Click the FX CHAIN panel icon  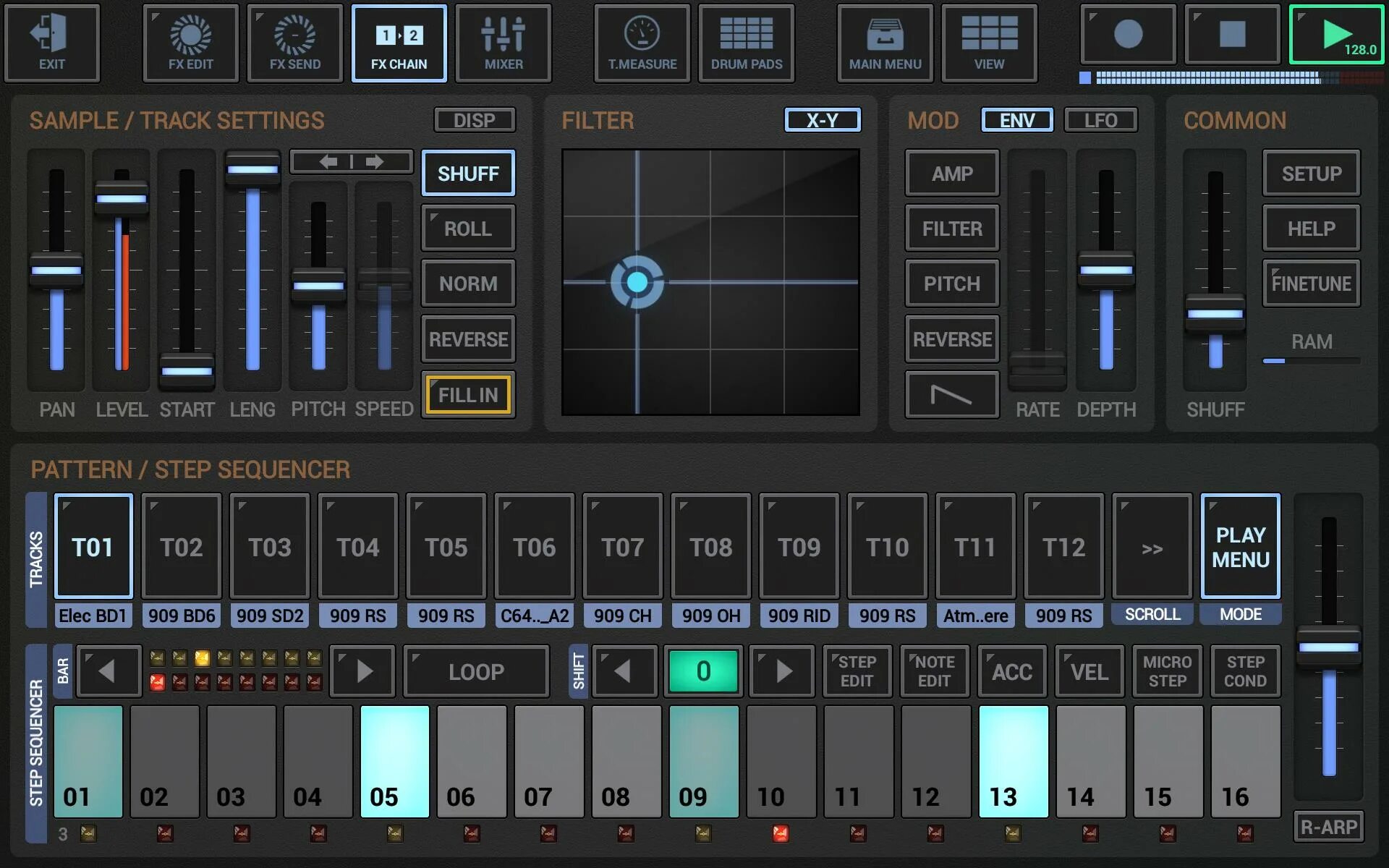pos(398,41)
